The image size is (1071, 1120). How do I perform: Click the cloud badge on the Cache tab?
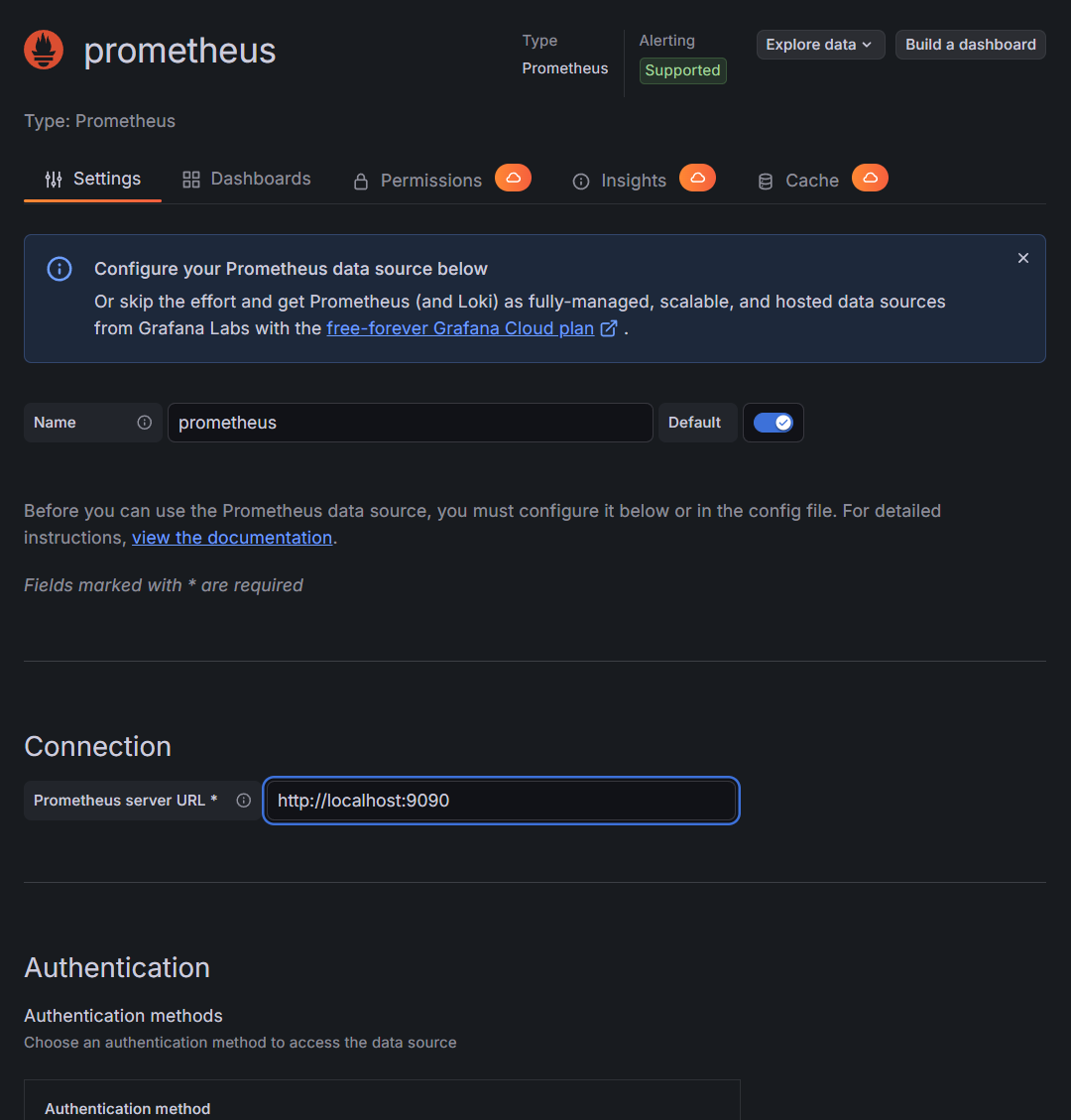click(870, 178)
